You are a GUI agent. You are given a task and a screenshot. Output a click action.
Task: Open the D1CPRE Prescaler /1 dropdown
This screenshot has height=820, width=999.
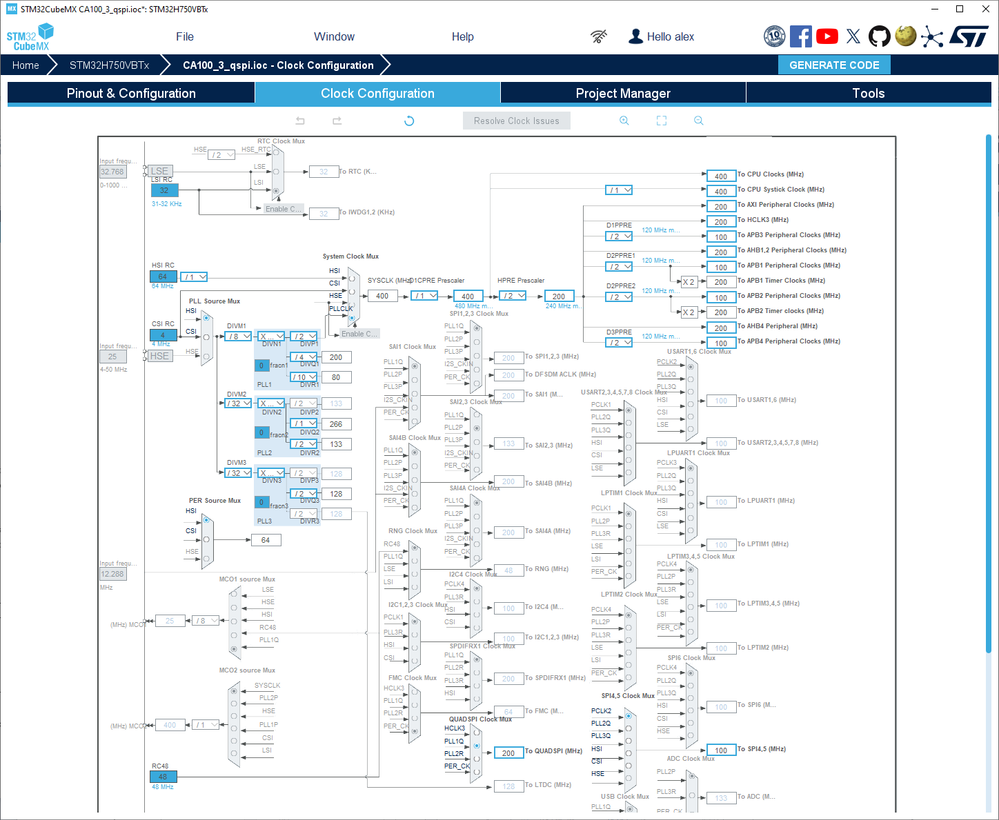pos(424,296)
